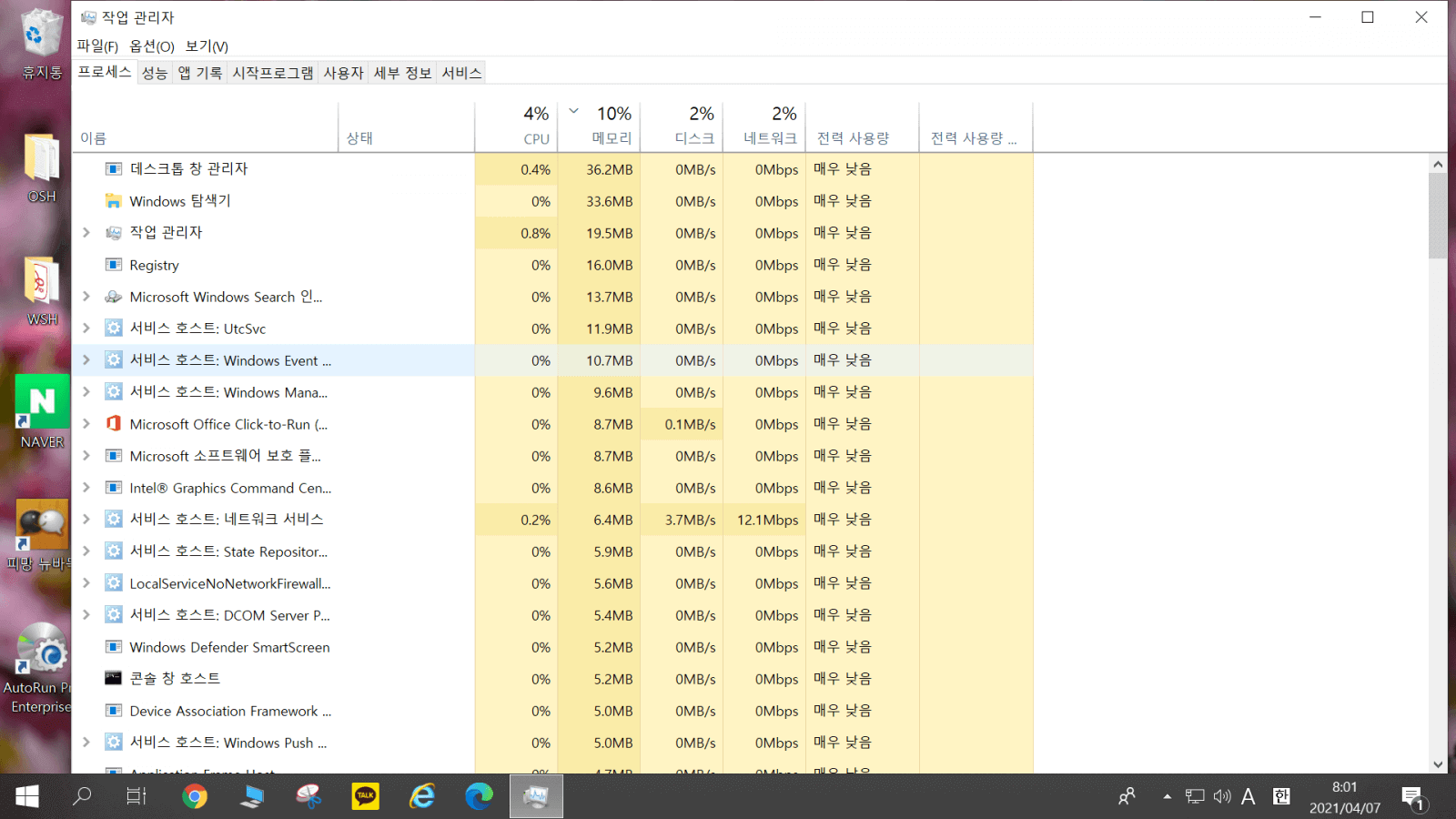
Task: Expand Intel Graphics Command Center group
Action: click(86, 488)
